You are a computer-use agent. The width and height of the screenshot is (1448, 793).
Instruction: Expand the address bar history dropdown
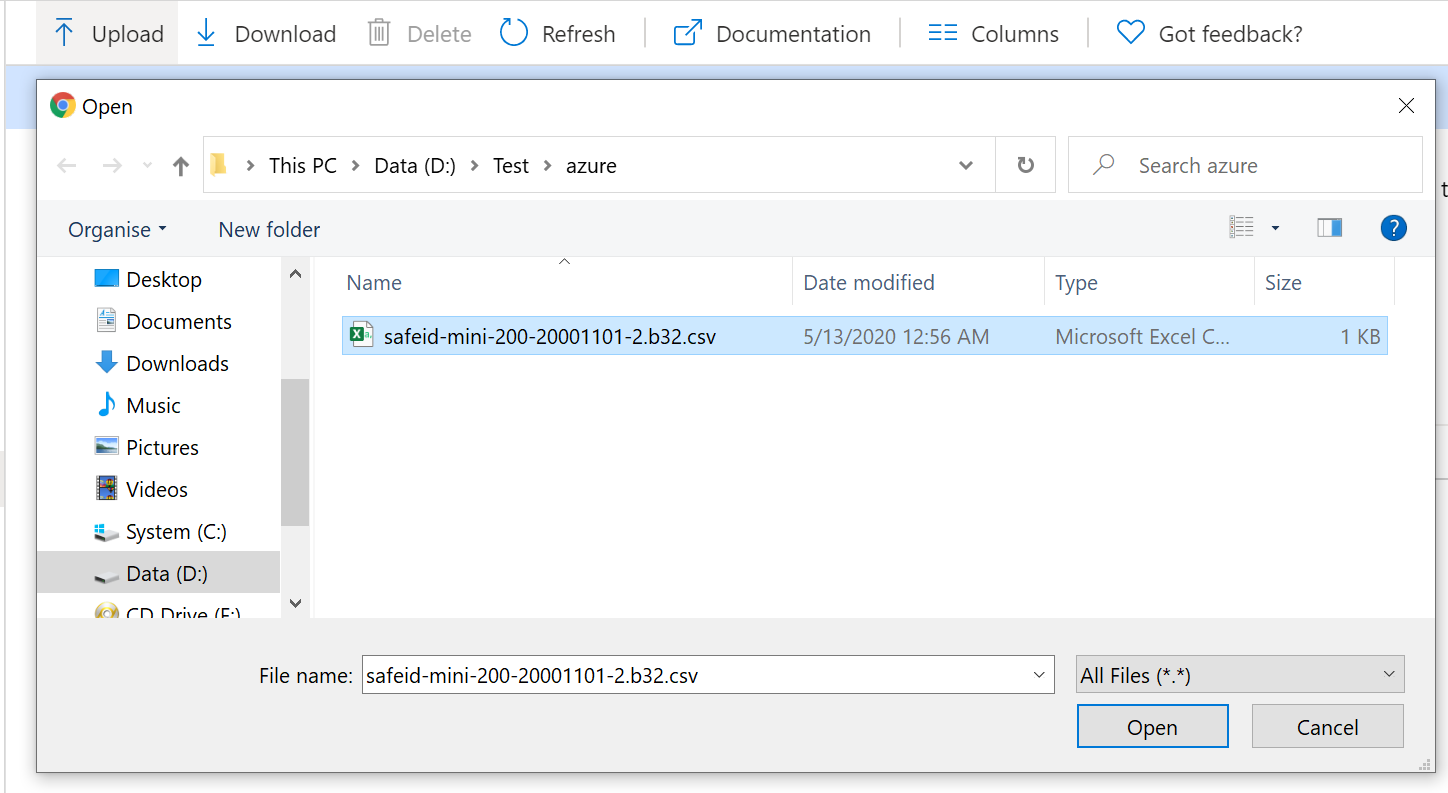click(966, 165)
